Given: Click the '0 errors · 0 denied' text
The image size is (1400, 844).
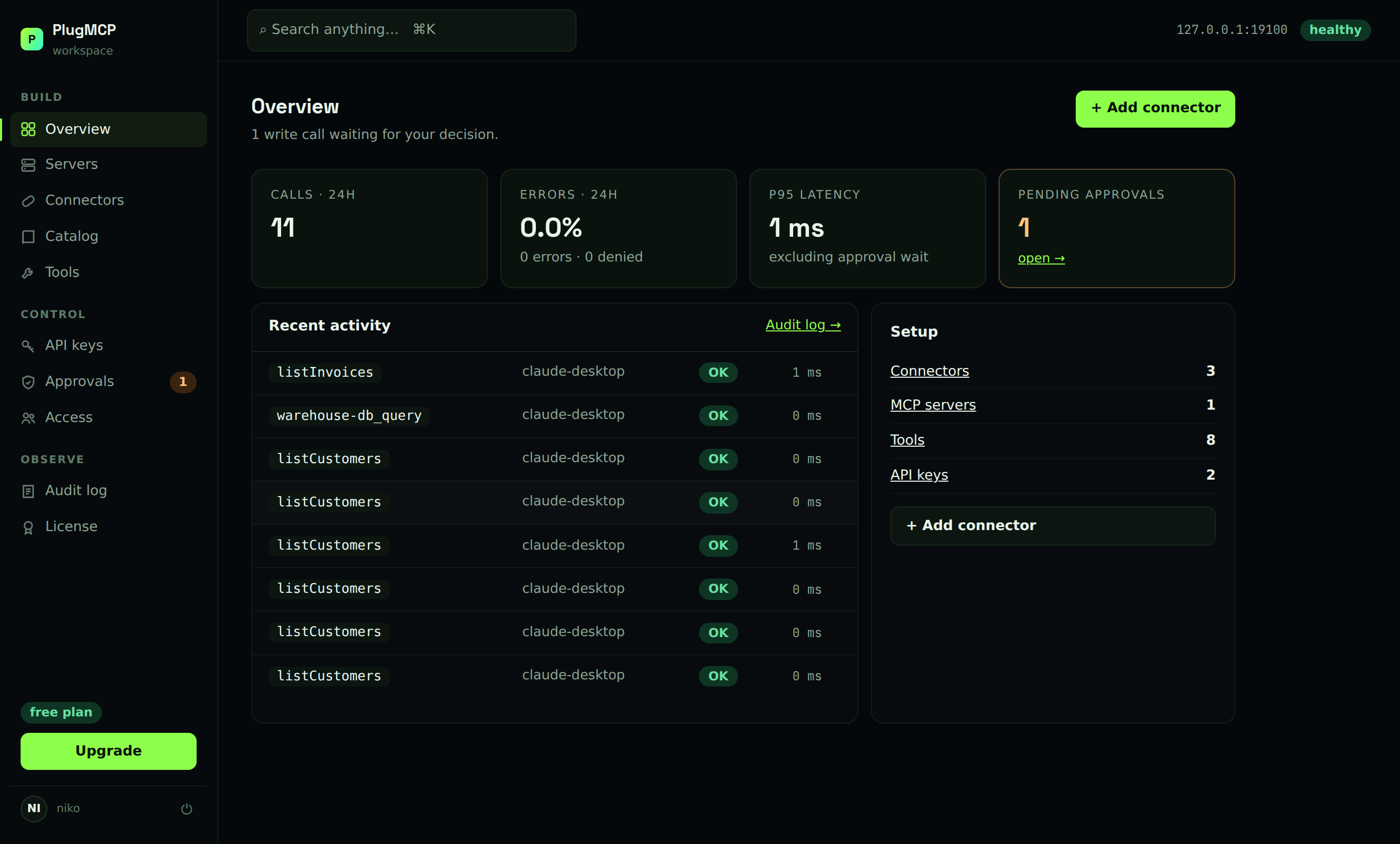Looking at the screenshot, I should coord(581,257).
